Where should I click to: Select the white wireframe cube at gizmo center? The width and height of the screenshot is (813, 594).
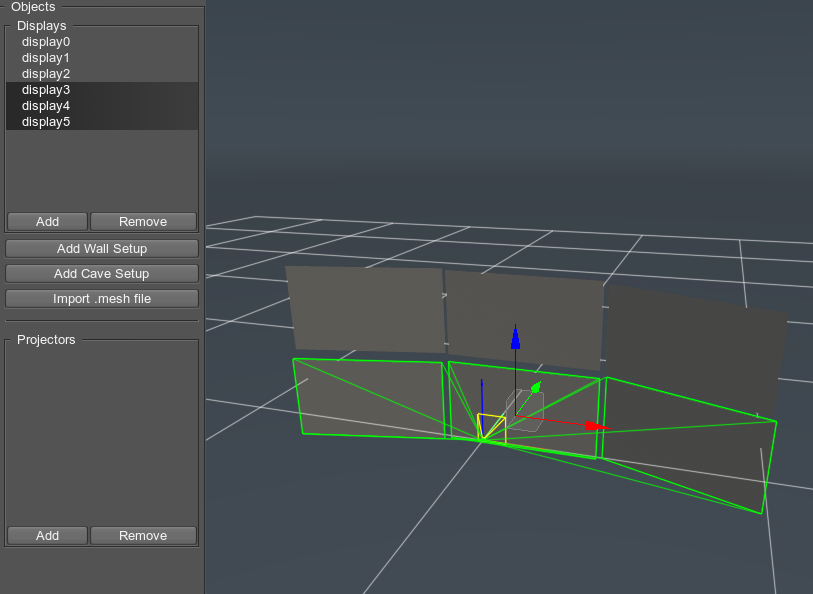click(x=526, y=409)
